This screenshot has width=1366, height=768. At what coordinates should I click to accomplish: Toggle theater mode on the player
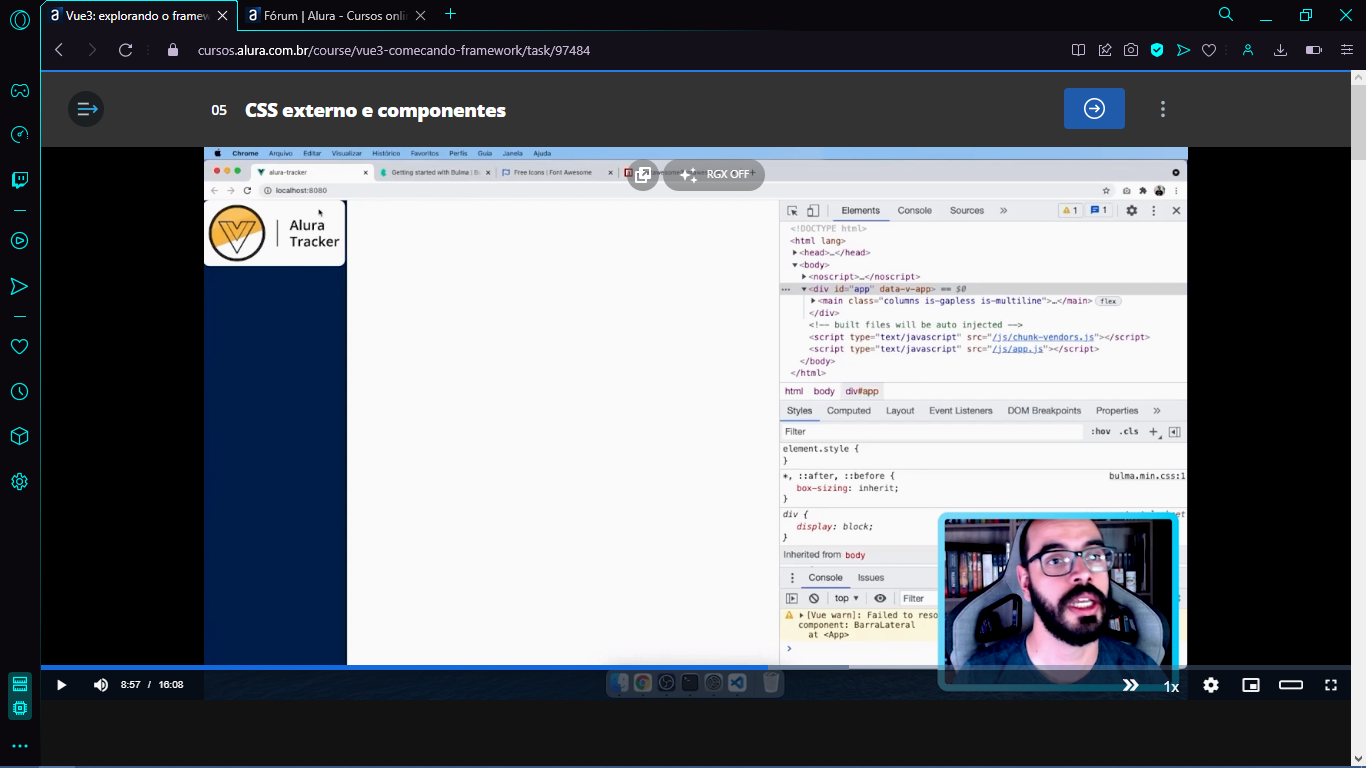tap(1291, 685)
